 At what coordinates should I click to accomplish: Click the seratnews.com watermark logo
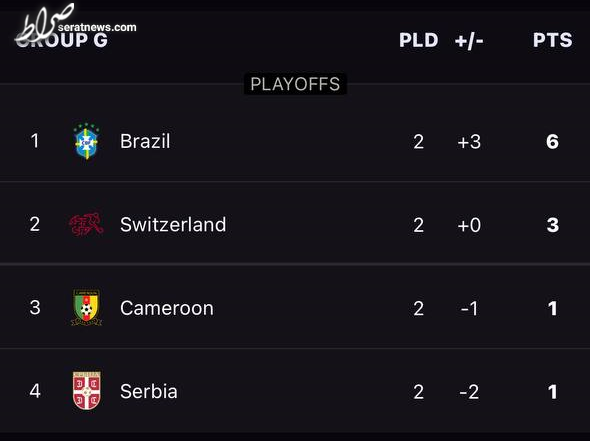pos(75,23)
